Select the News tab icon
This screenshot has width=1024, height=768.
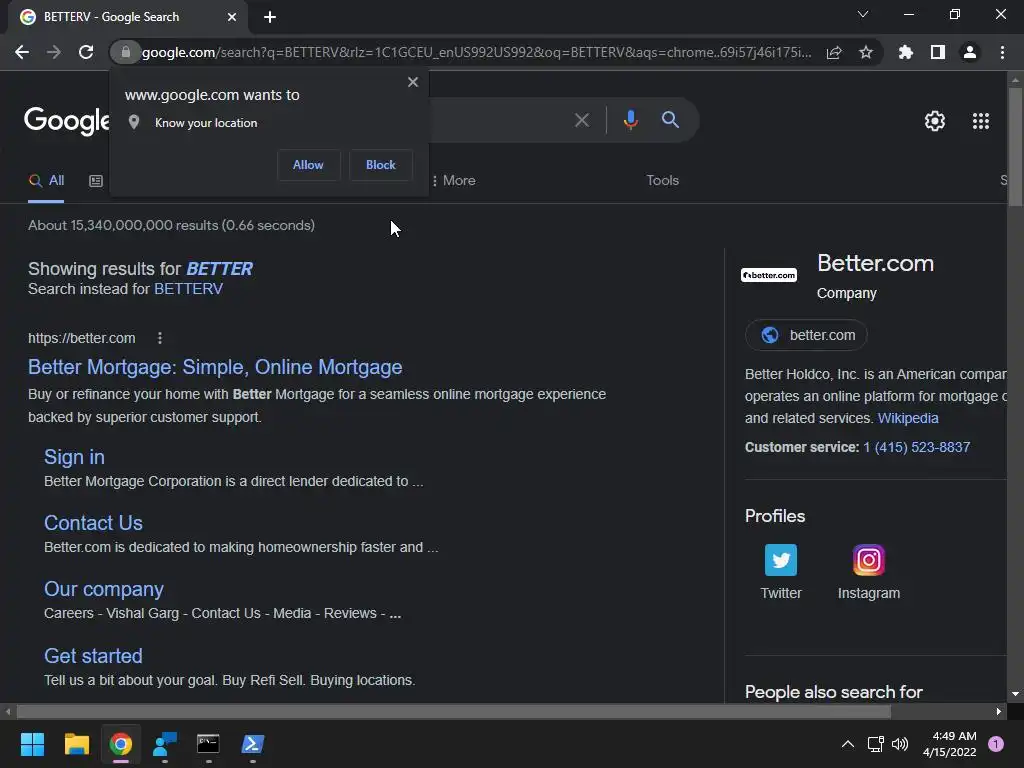tap(96, 181)
